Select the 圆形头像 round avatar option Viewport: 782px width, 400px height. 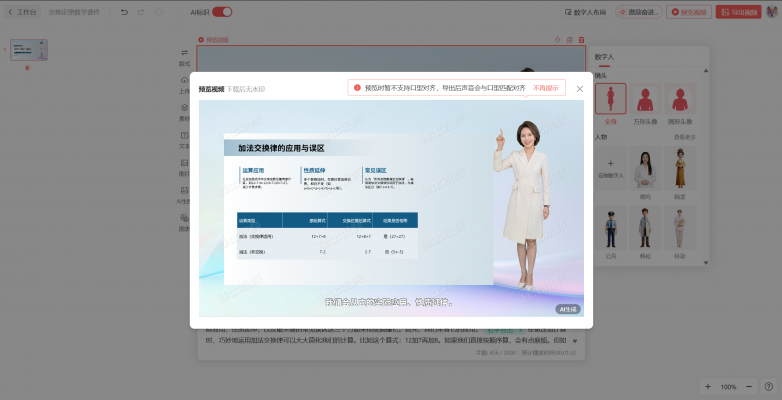point(682,99)
